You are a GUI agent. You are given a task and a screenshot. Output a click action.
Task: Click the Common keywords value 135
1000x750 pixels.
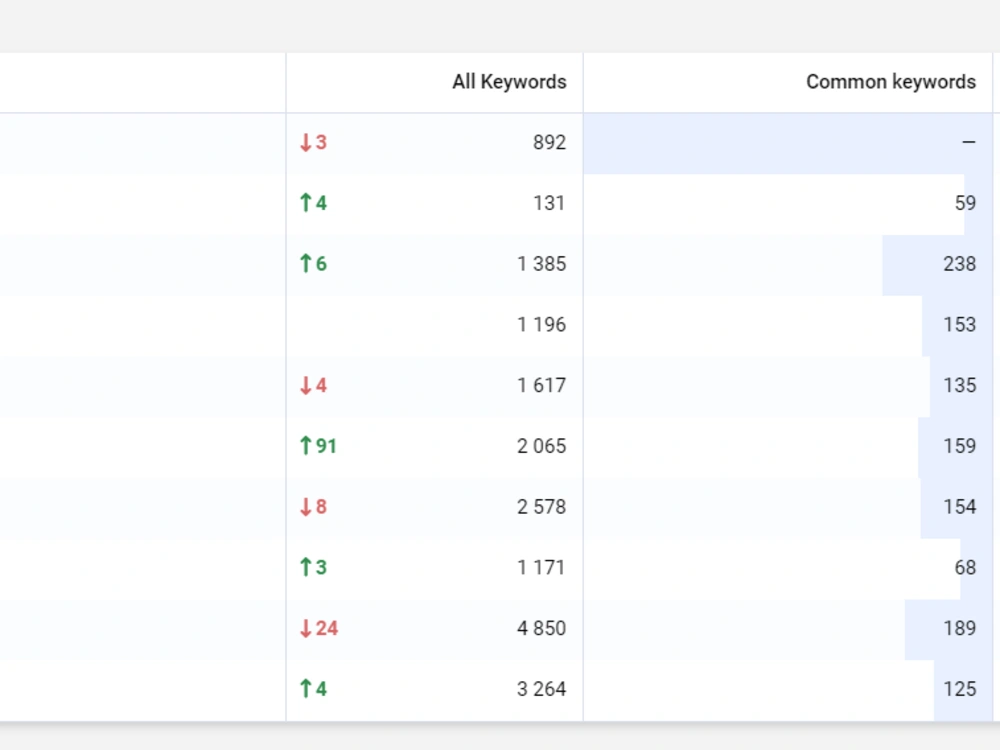(x=960, y=385)
